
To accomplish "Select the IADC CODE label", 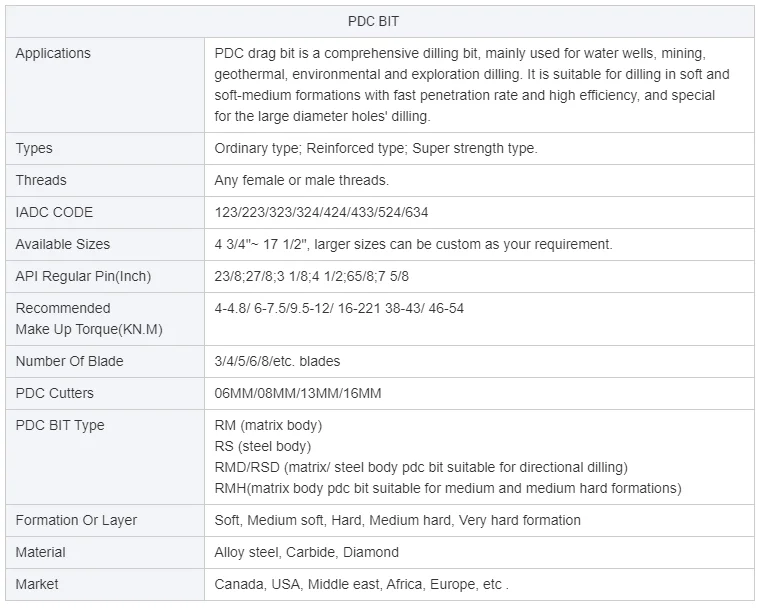I will coord(54,213).
